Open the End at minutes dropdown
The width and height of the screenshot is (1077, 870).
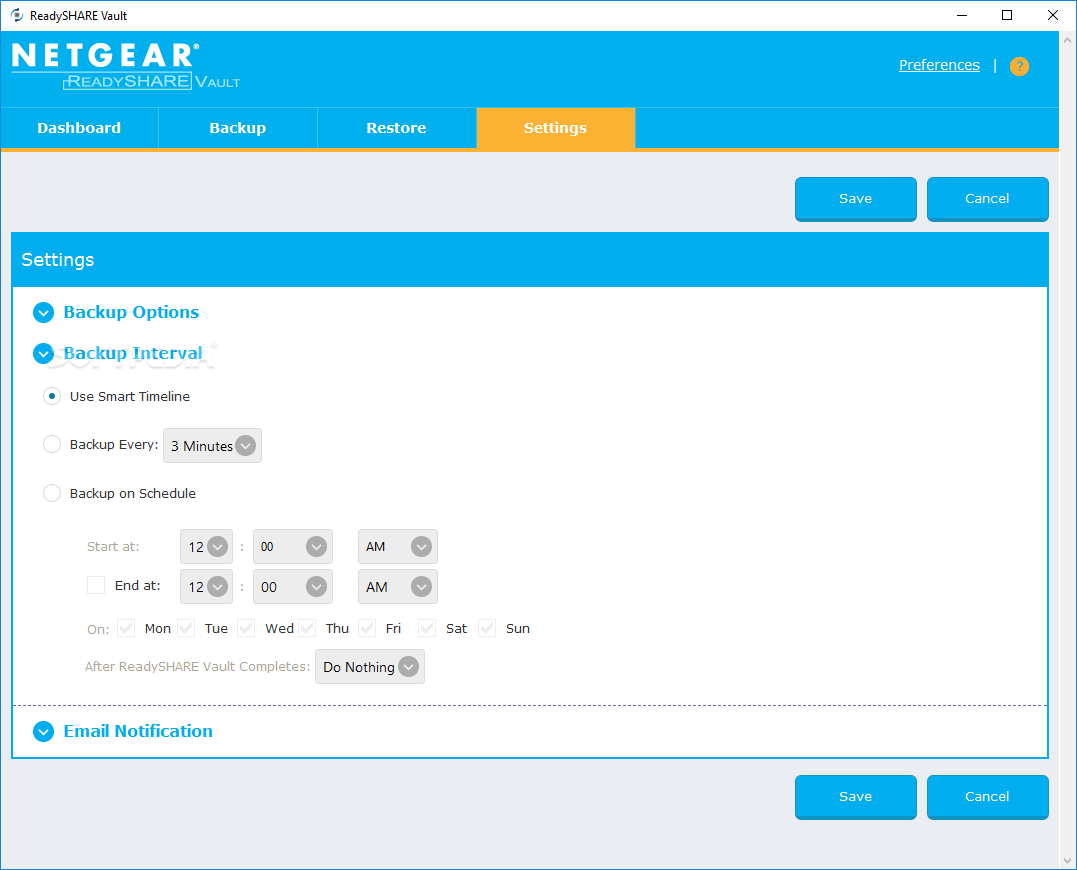tap(293, 586)
